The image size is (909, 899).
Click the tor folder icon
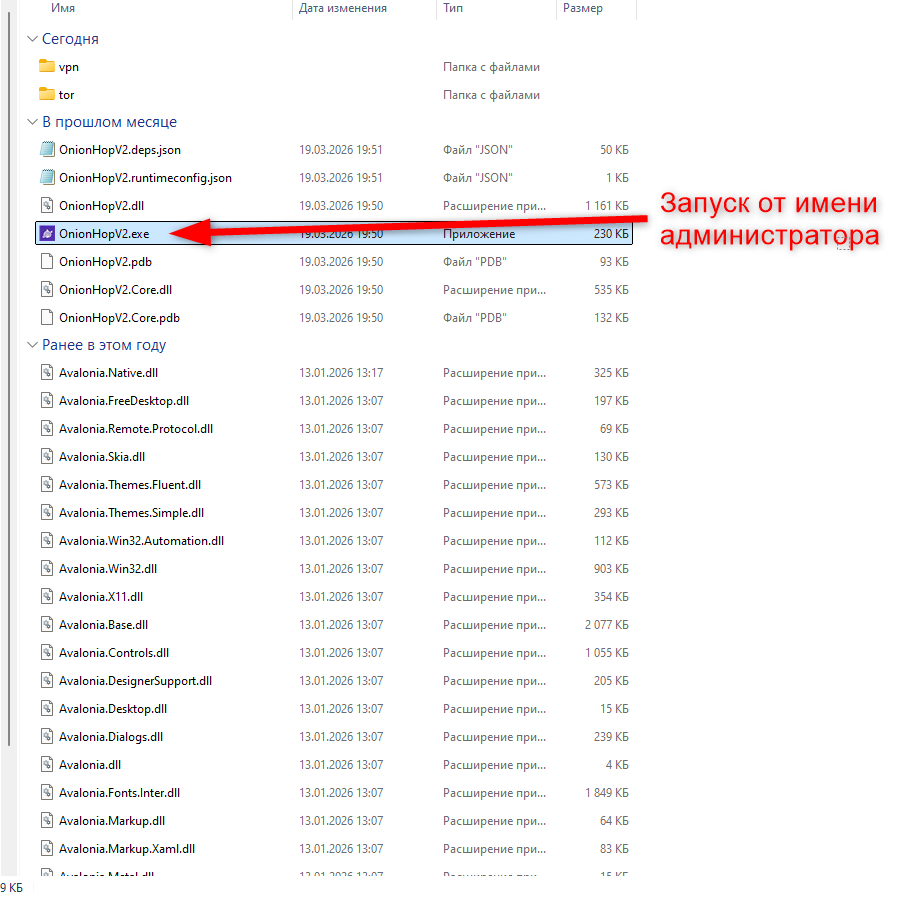click(46, 94)
